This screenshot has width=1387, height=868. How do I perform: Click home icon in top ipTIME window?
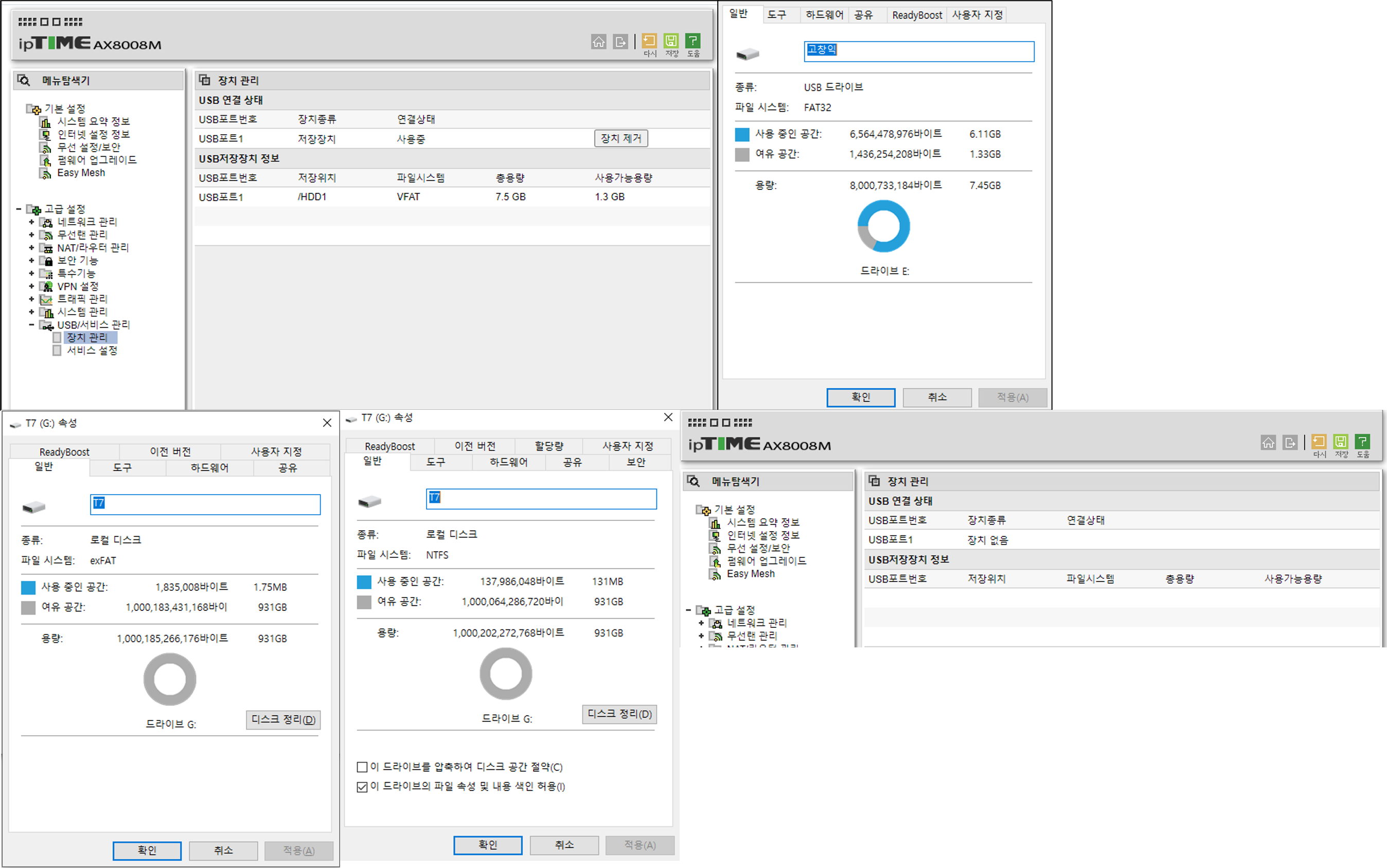[x=598, y=41]
